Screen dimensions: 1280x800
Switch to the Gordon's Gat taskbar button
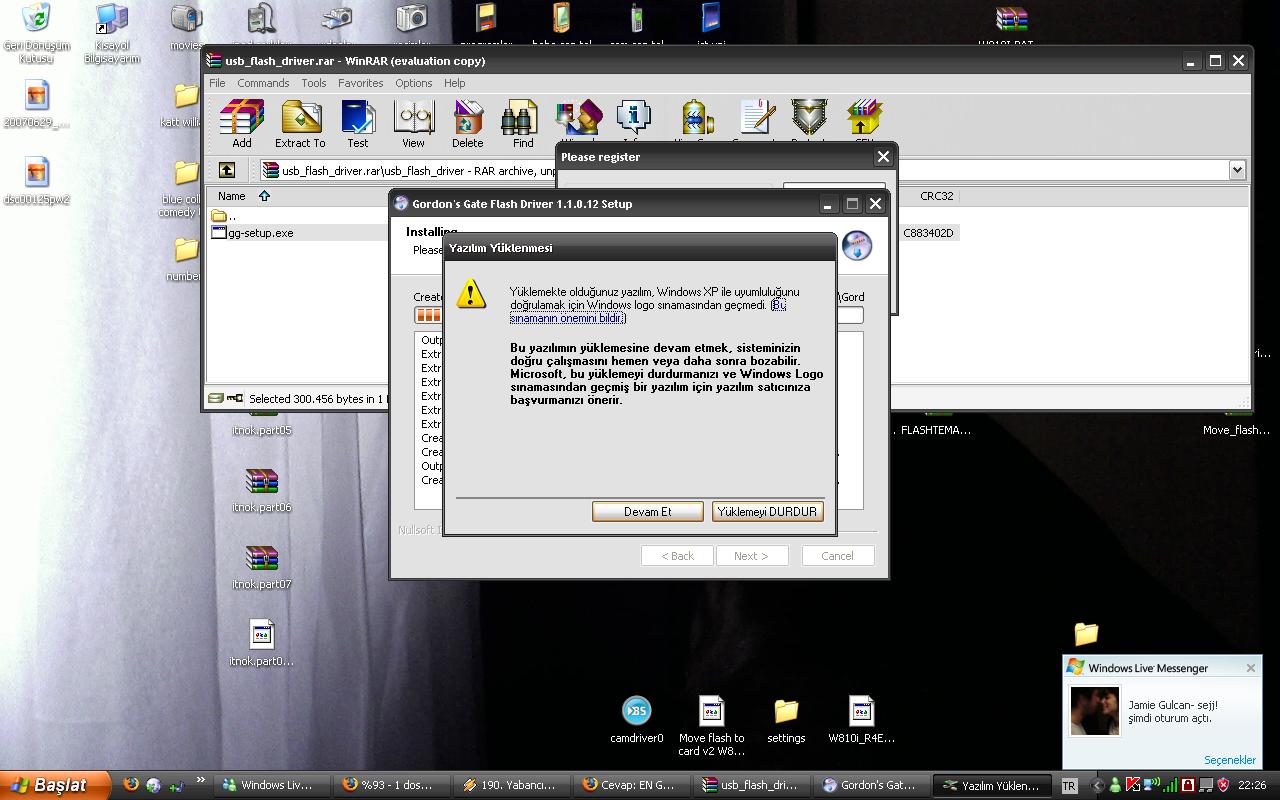point(869,785)
